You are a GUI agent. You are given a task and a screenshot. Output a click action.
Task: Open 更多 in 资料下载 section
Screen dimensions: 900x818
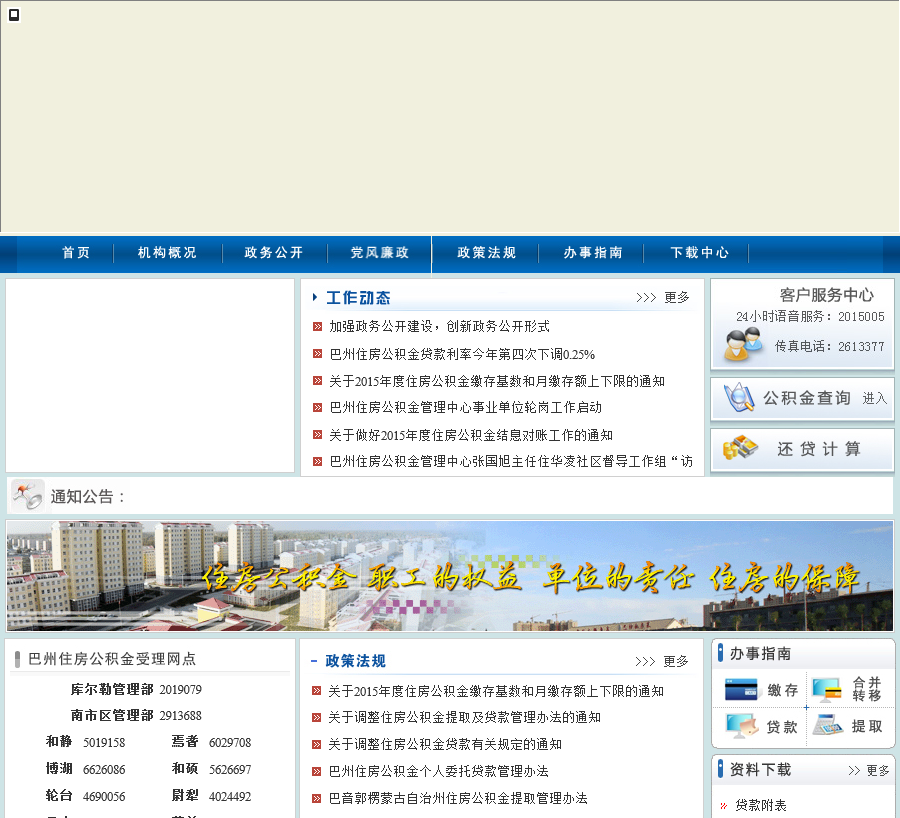(x=878, y=770)
